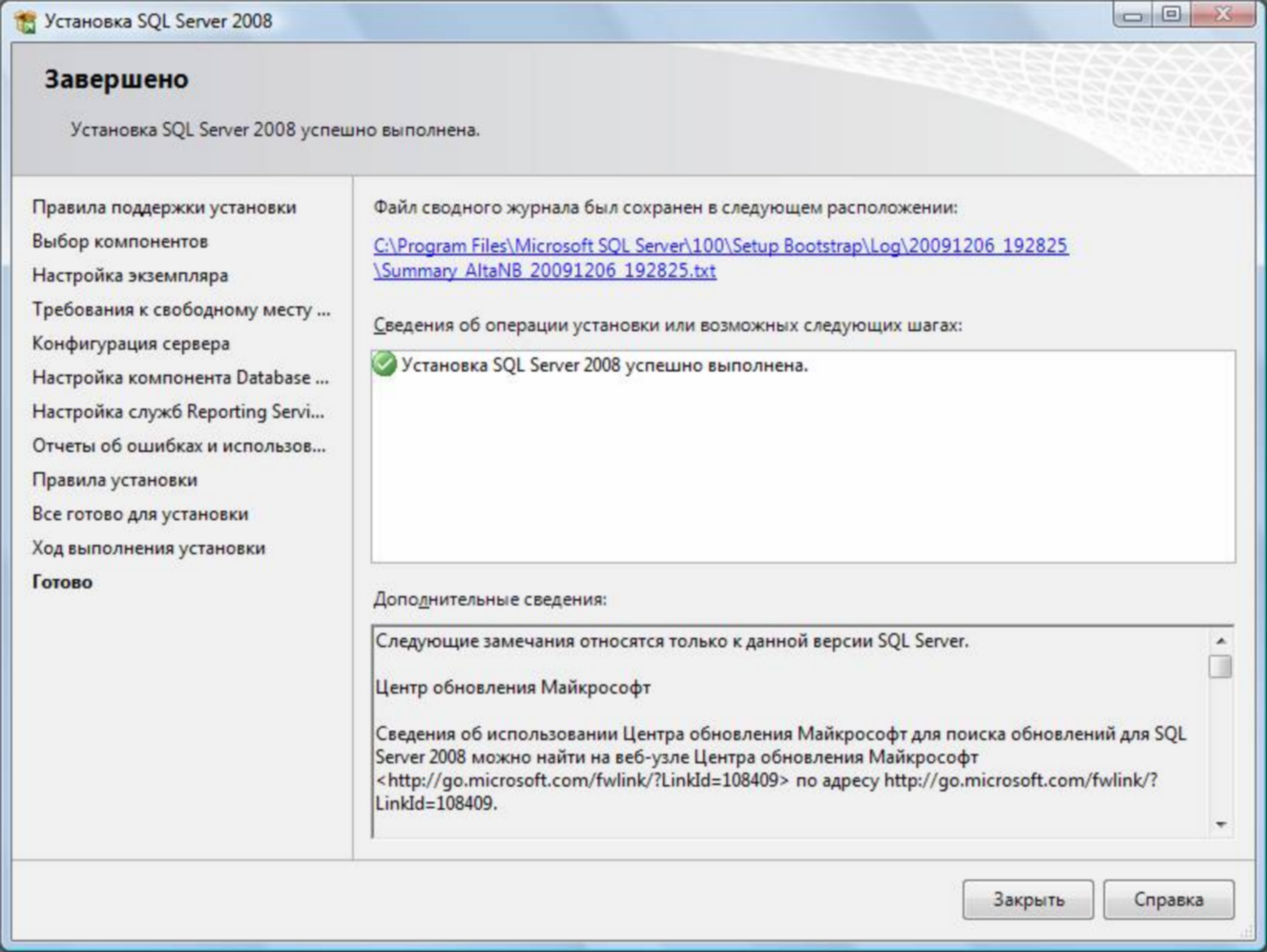The width and height of the screenshot is (1267, 952).
Task: Click the scroll up arrow in additional info
Action: (x=1220, y=640)
